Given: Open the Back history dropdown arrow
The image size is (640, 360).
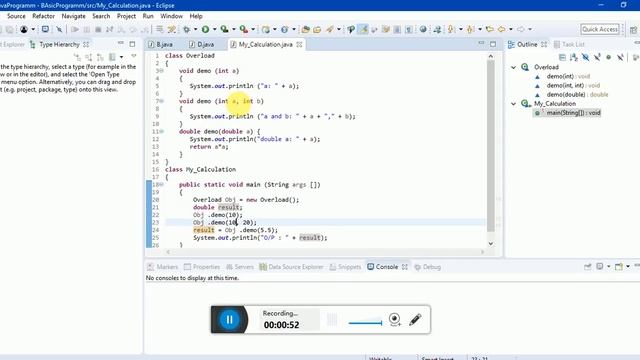Looking at the screenshot, I should click(511, 29).
